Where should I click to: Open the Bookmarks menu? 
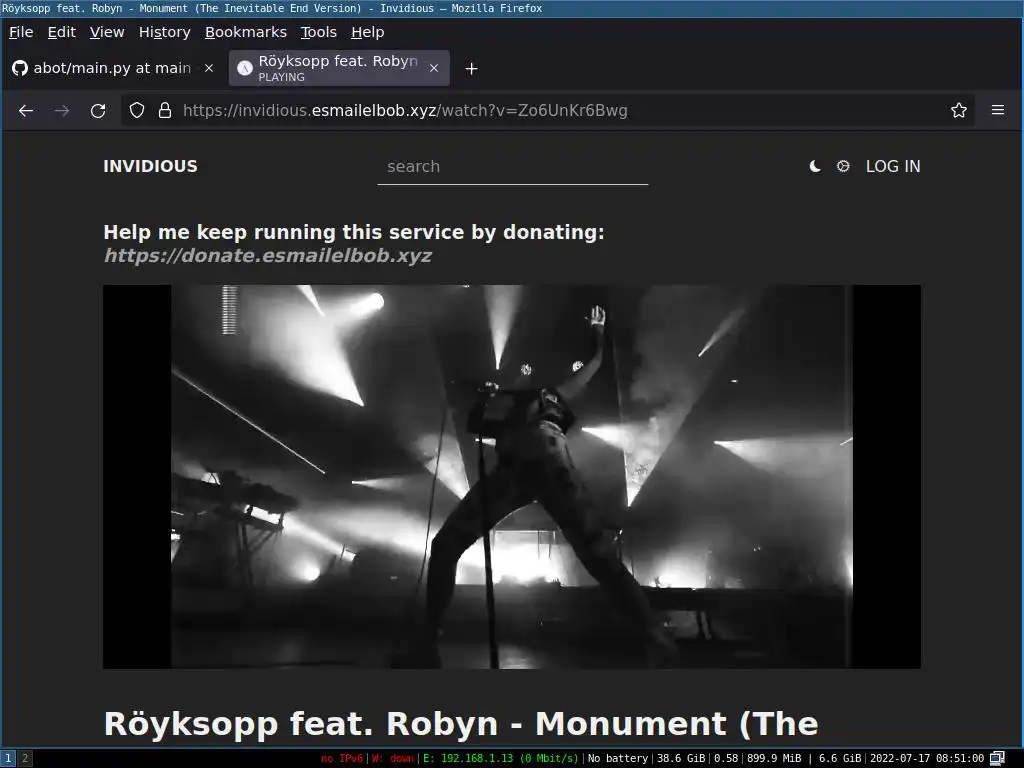246,32
